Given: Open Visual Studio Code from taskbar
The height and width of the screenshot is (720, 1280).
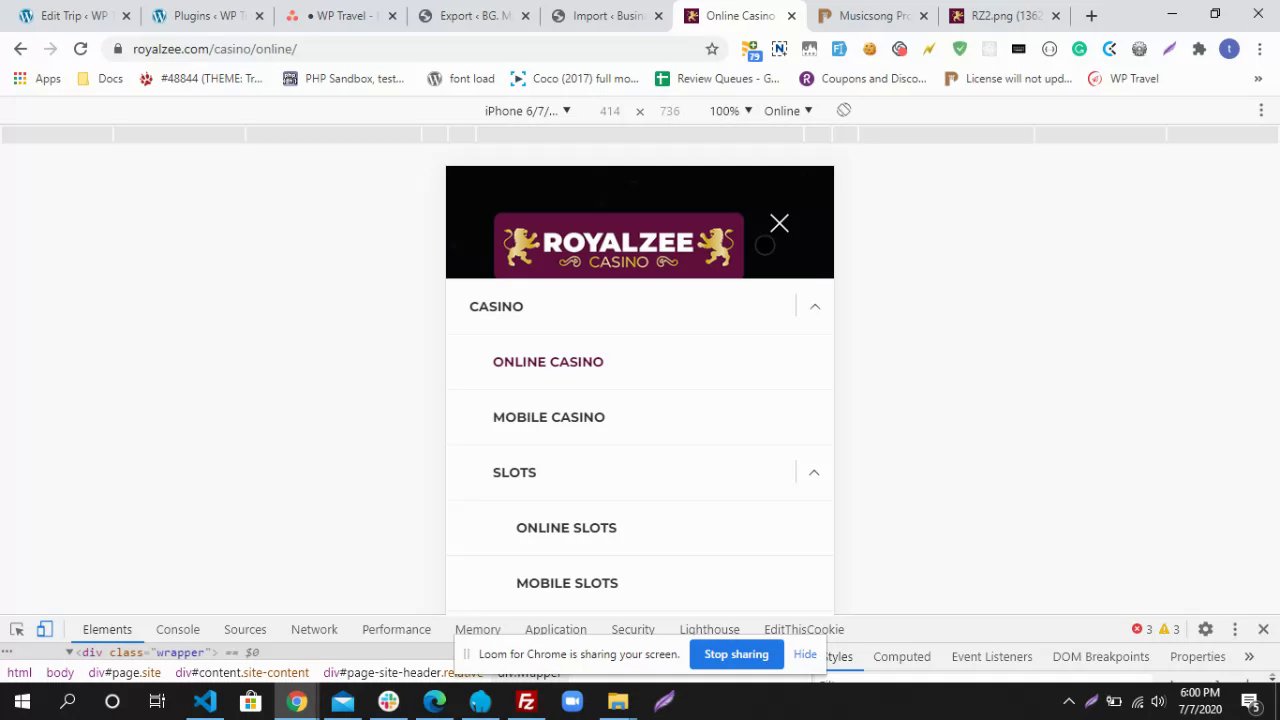Looking at the screenshot, I should pos(205,702).
